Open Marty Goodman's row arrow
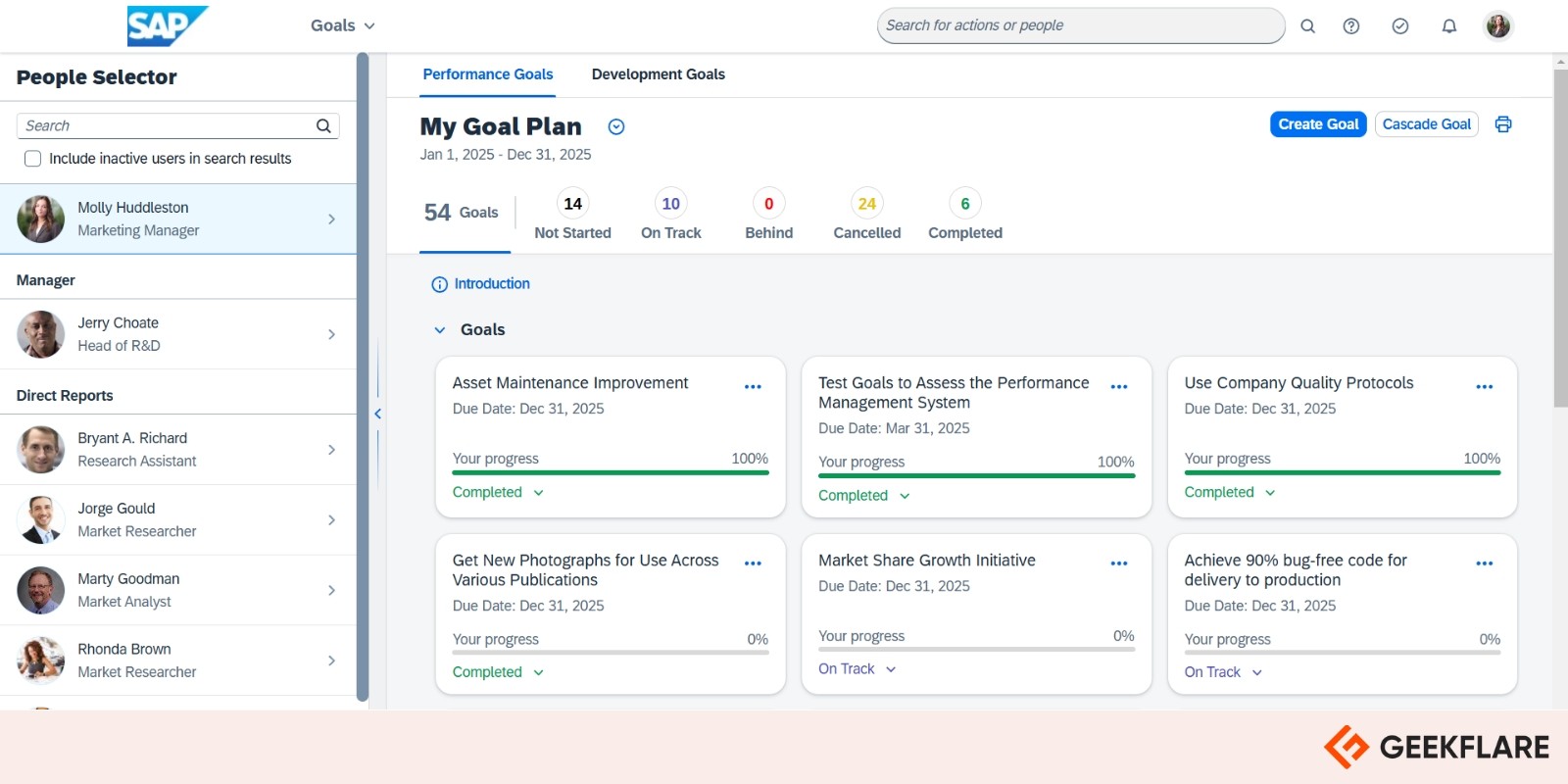Screen dimensions: 1568x784 coord(331,590)
